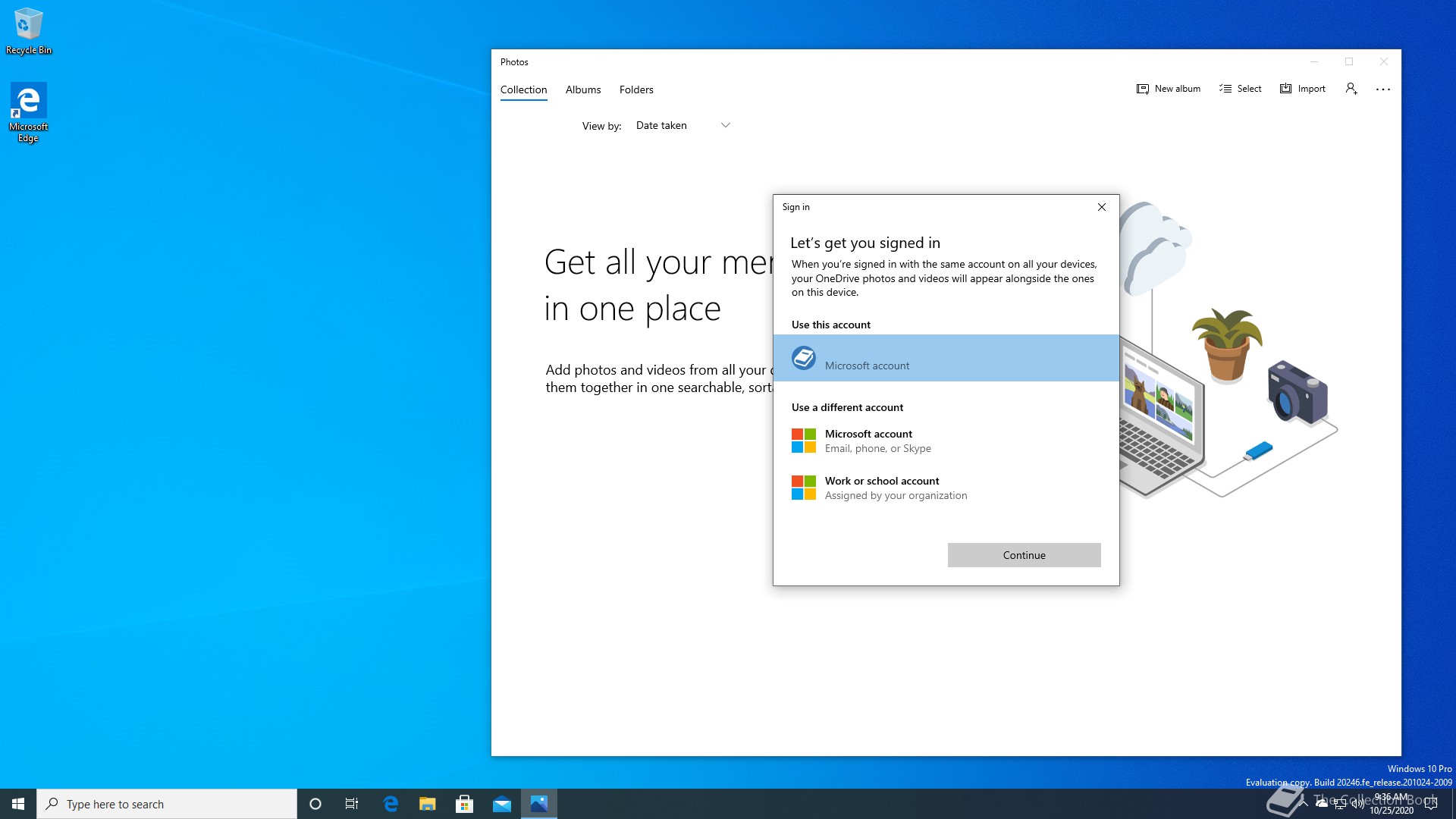
Task: Expand the View by Date taken dropdown
Action: click(682, 125)
